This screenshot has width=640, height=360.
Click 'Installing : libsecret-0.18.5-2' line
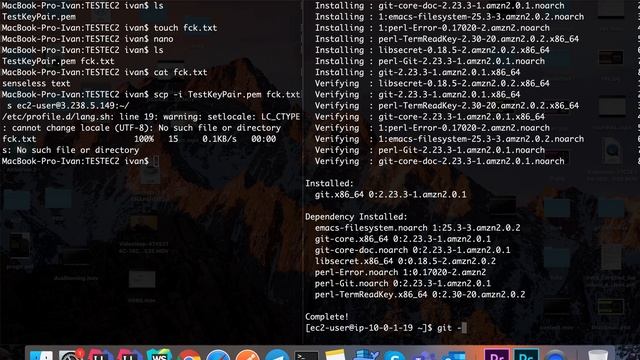(432, 50)
